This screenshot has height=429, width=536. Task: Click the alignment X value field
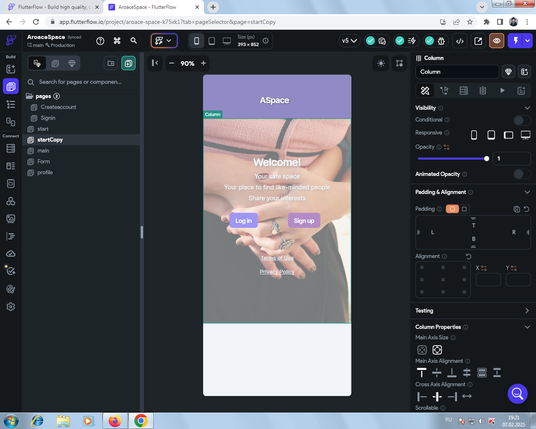point(488,280)
